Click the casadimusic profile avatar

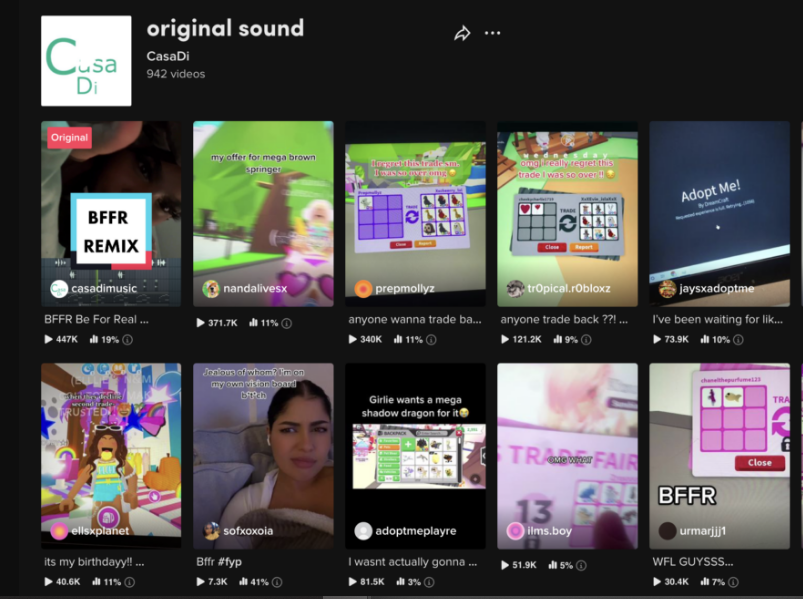tap(59, 289)
